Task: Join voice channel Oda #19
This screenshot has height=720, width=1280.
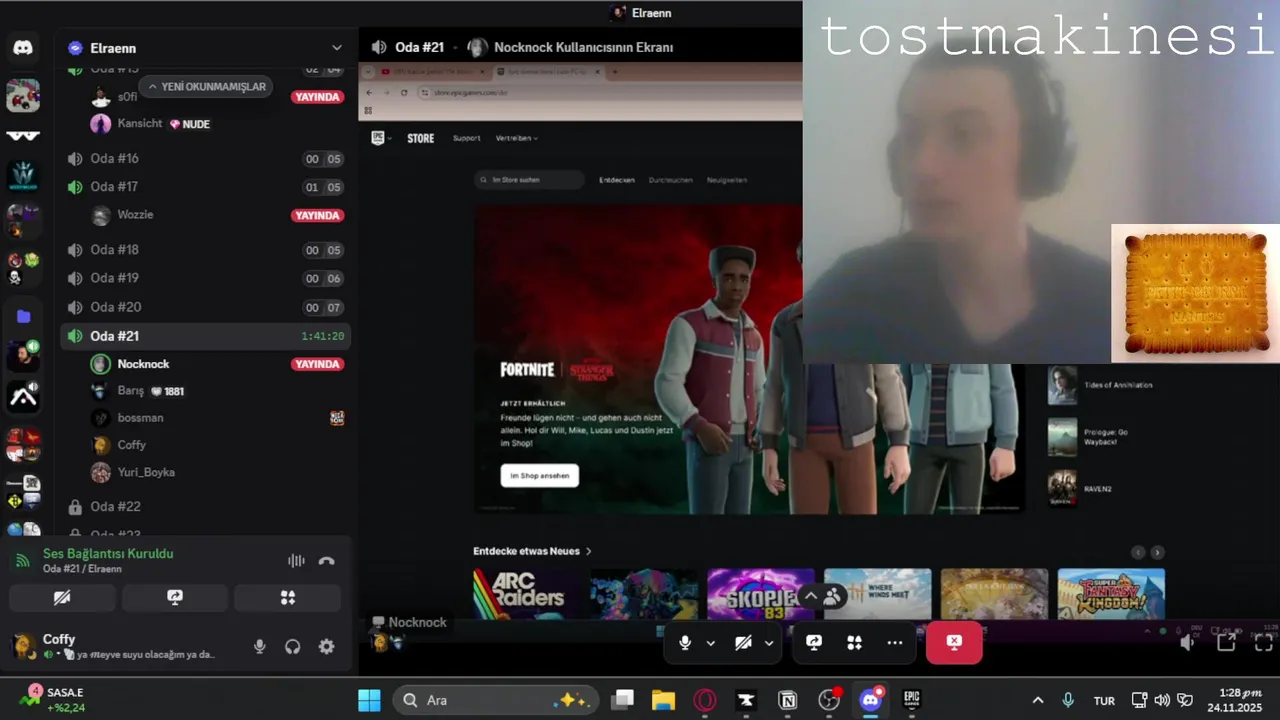Action: [x=205, y=278]
